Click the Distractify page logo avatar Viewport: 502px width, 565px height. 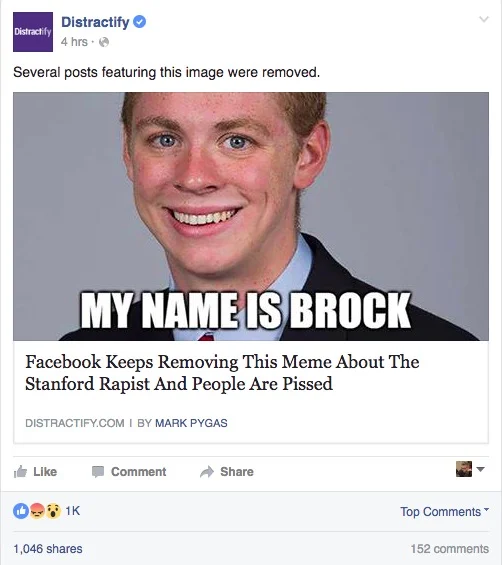click(33, 32)
